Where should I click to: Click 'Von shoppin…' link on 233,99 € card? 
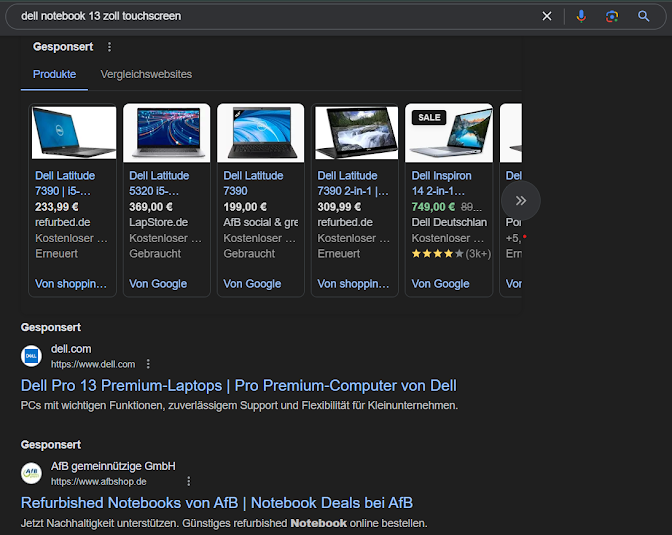[x=71, y=284]
